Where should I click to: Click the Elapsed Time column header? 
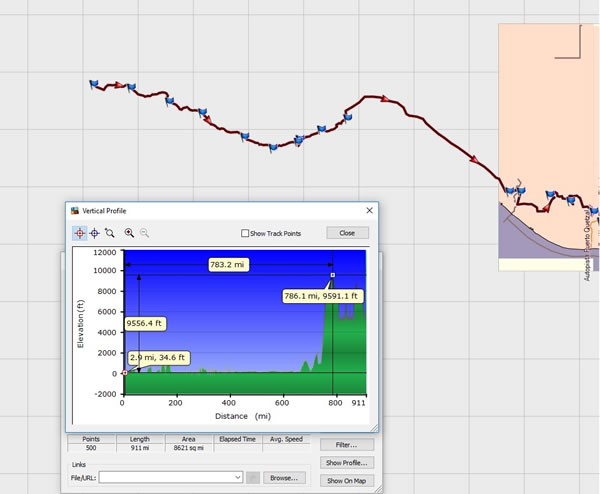pyautogui.click(x=238, y=439)
